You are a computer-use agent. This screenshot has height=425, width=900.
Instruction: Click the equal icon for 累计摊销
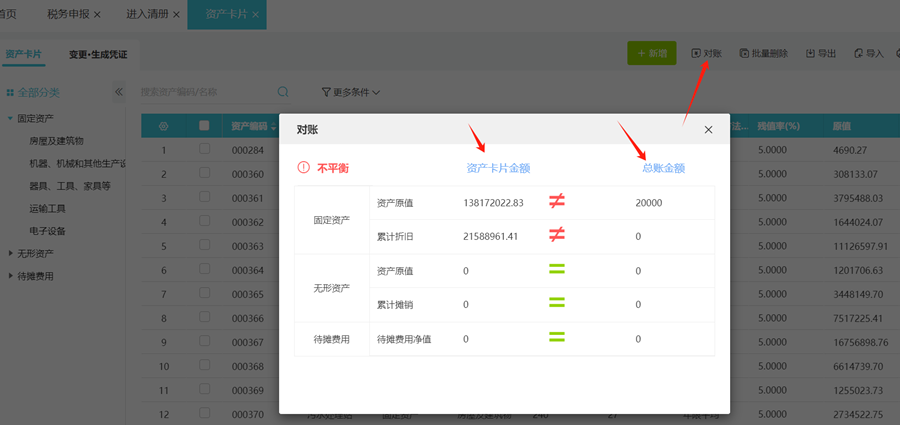(557, 303)
